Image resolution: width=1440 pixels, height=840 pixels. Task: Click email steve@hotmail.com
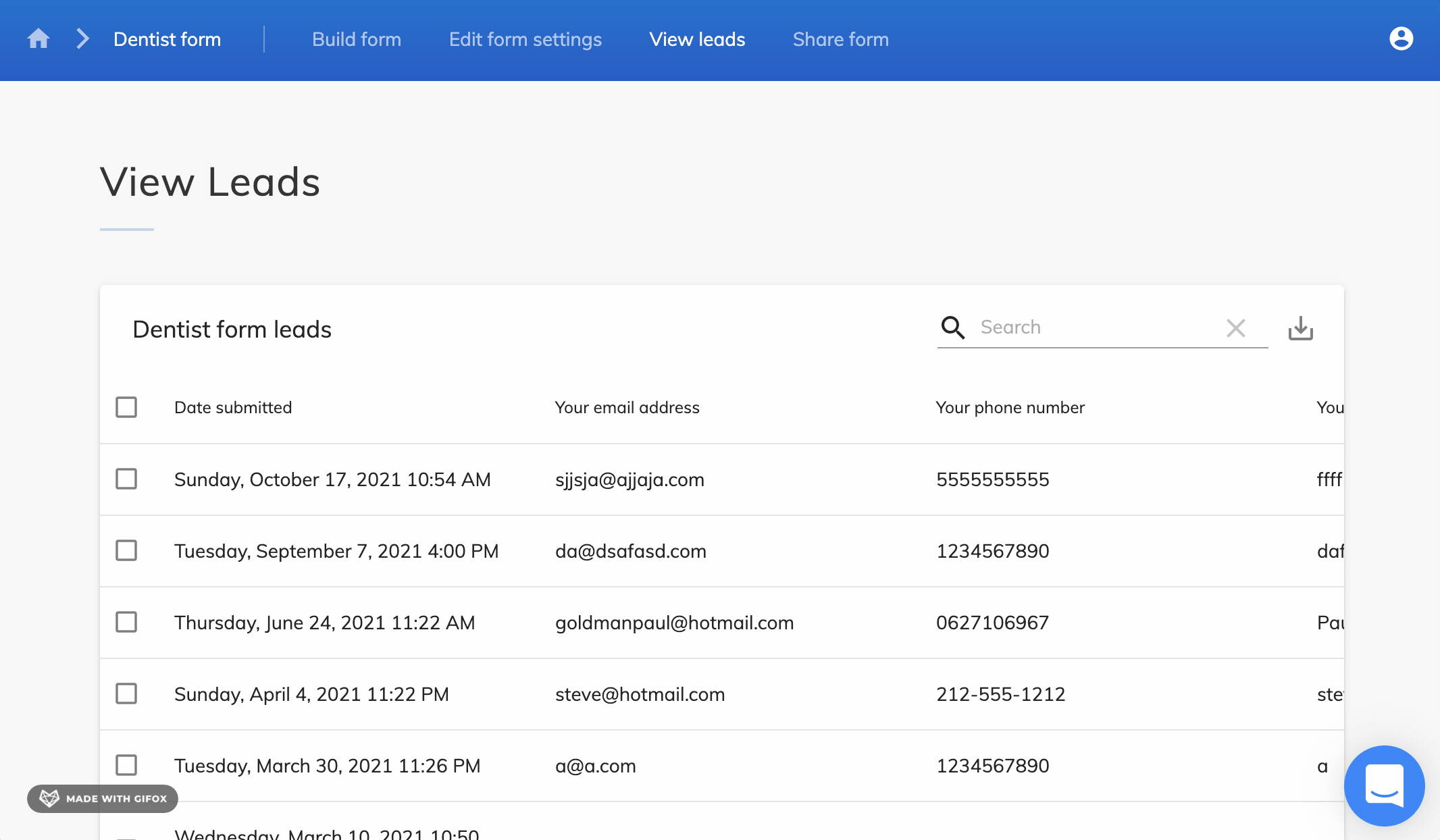[x=640, y=694]
